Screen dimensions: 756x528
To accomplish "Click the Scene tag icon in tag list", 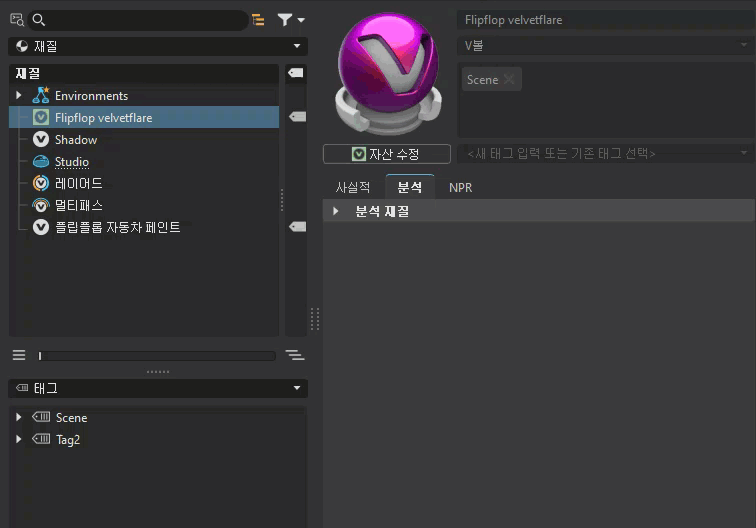I will (41, 417).
